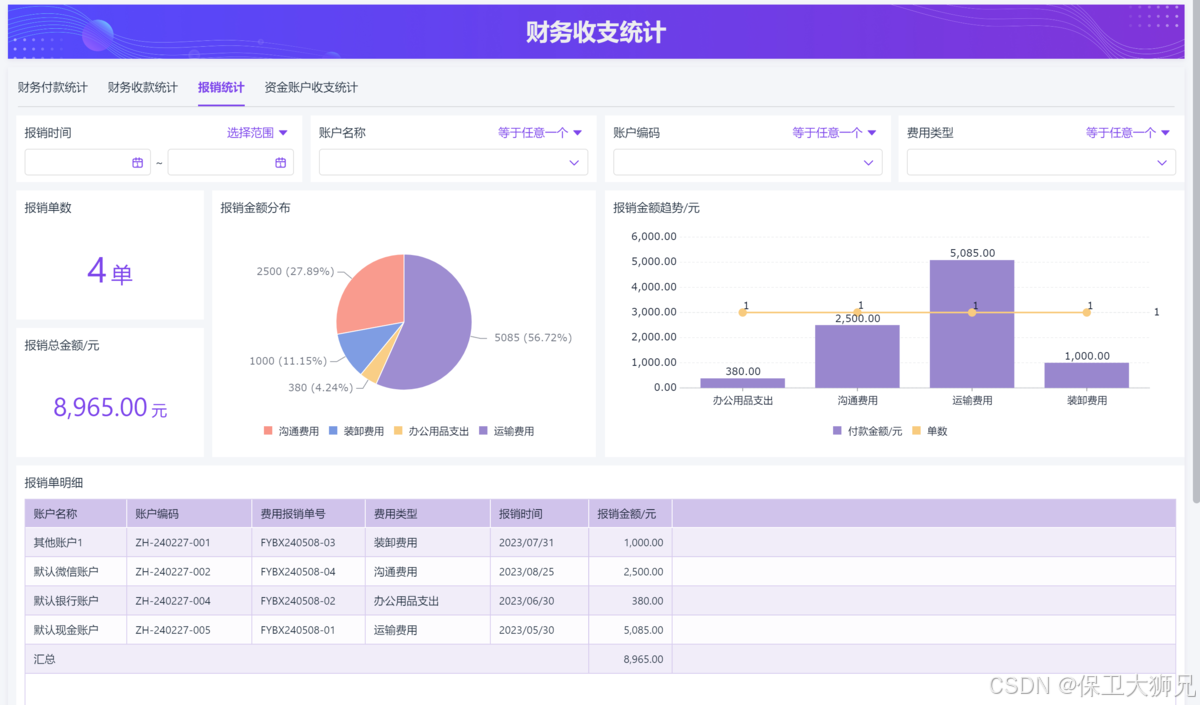Click the date cell 2023/05/30
This screenshot has height=705, width=1200.
pyautogui.click(x=540, y=630)
